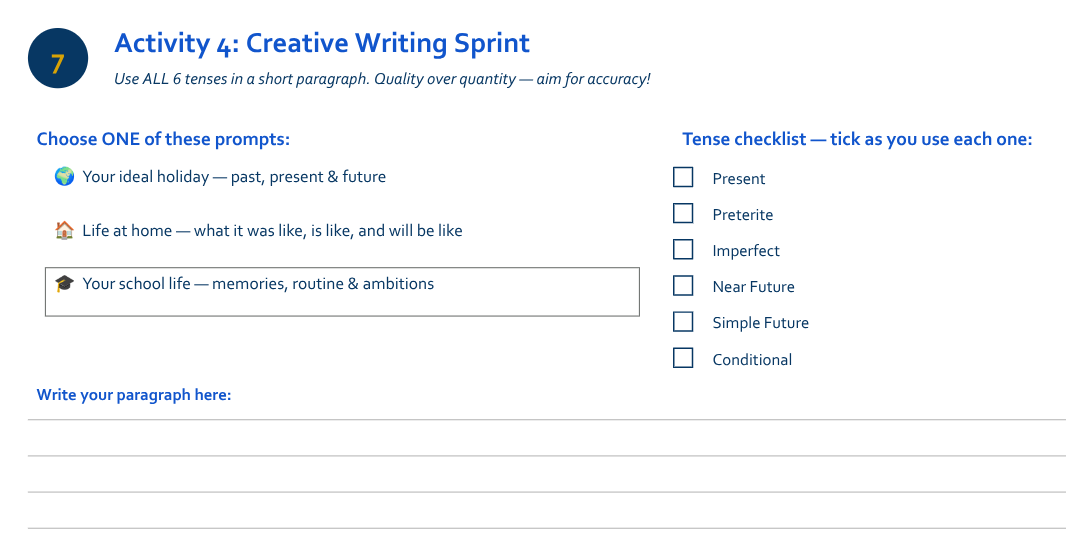This screenshot has width=1066, height=536.
Task: Click the numbered circle badge 7
Action: [x=58, y=58]
